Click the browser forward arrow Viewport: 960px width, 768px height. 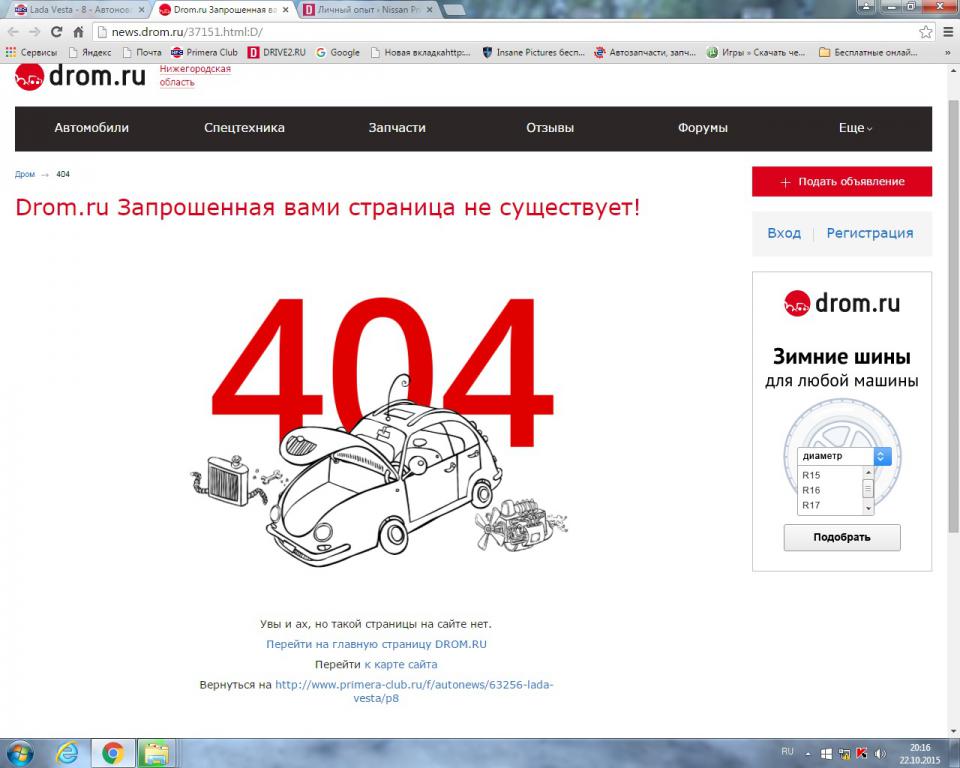34,32
